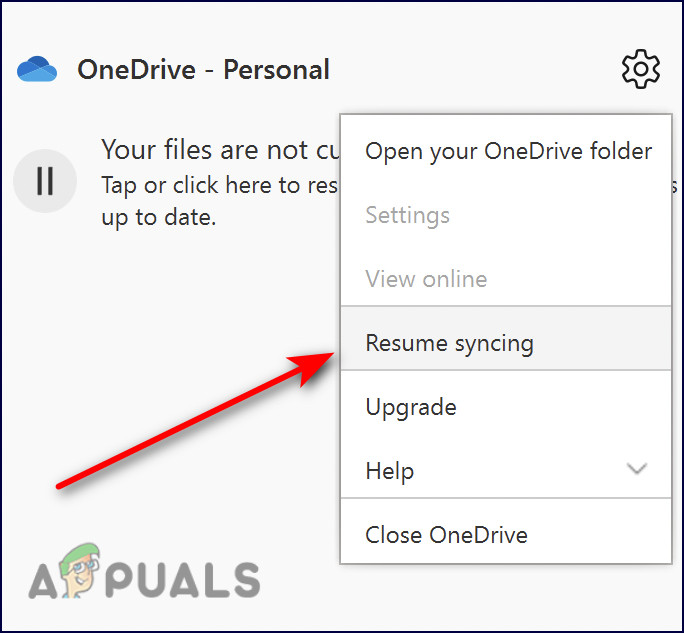Click the 'up to date.' text line
The height and width of the screenshot is (633, 684).
159,216
